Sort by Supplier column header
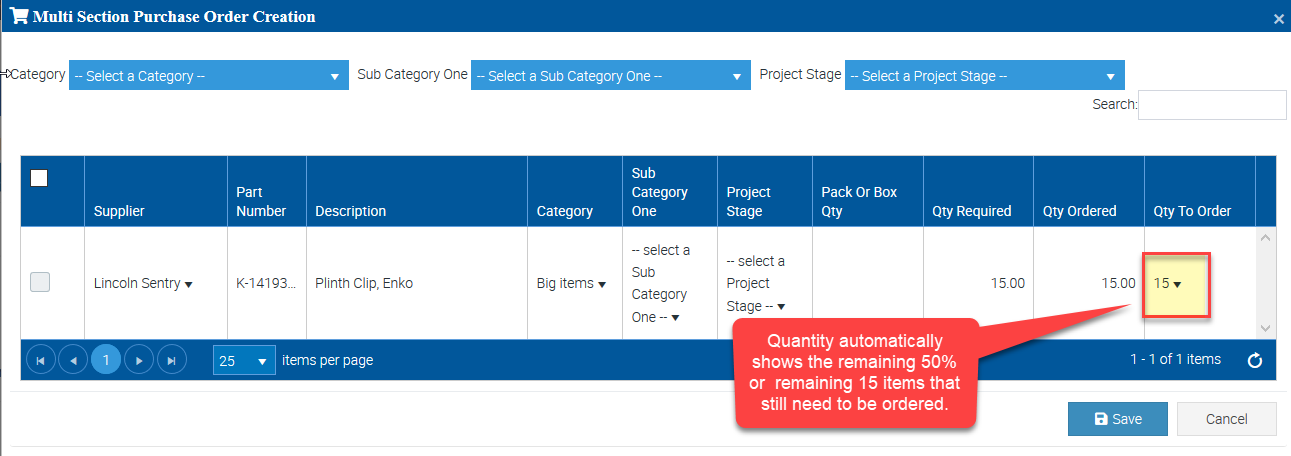1291x456 pixels. tap(119, 211)
